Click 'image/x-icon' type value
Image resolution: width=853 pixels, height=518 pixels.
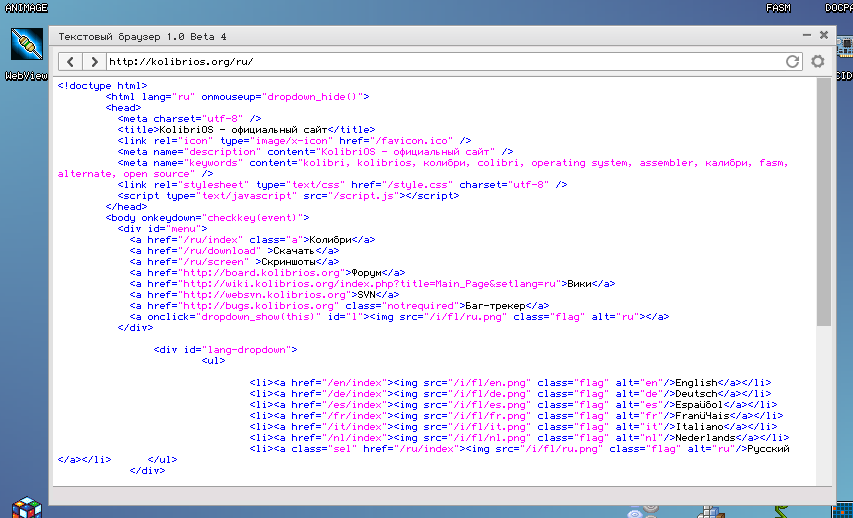click(292, 141)
